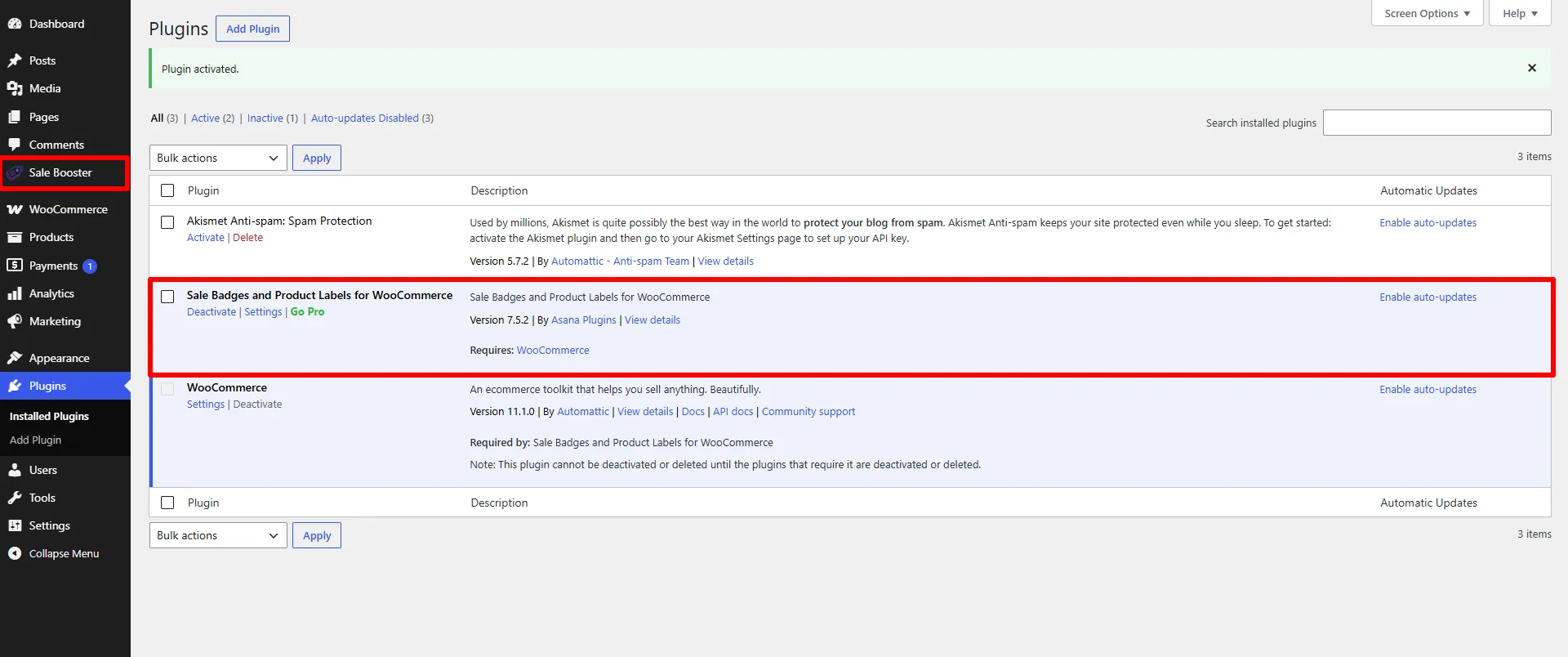This screenshot has width=1568, height=657.
Task: Open Installed Plugins submenu item
Action: (x=49, y=416)
